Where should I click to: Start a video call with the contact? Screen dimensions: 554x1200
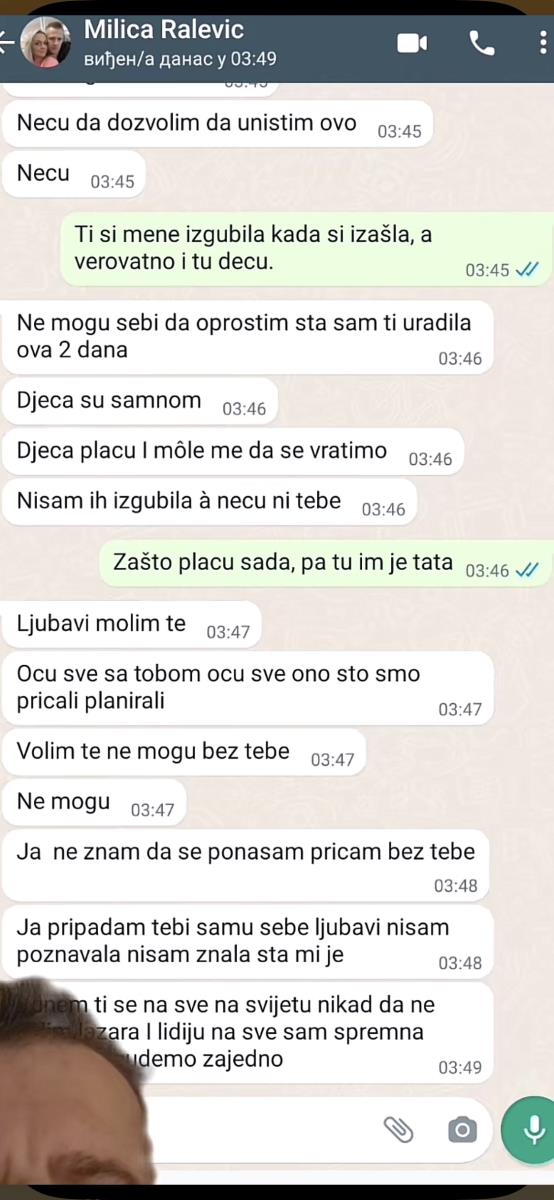point(412,43)
